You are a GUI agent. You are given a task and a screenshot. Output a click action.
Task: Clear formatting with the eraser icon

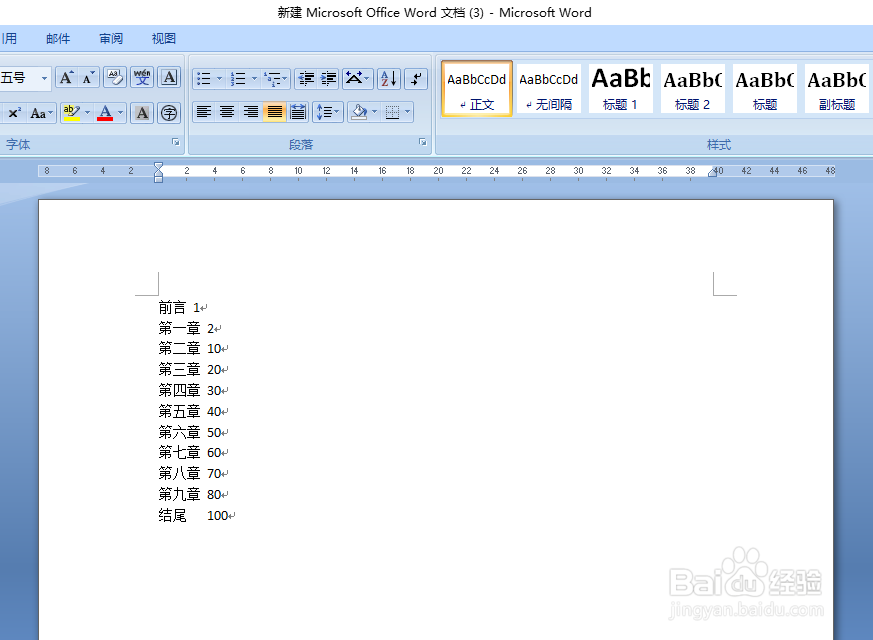click(115, 78)
